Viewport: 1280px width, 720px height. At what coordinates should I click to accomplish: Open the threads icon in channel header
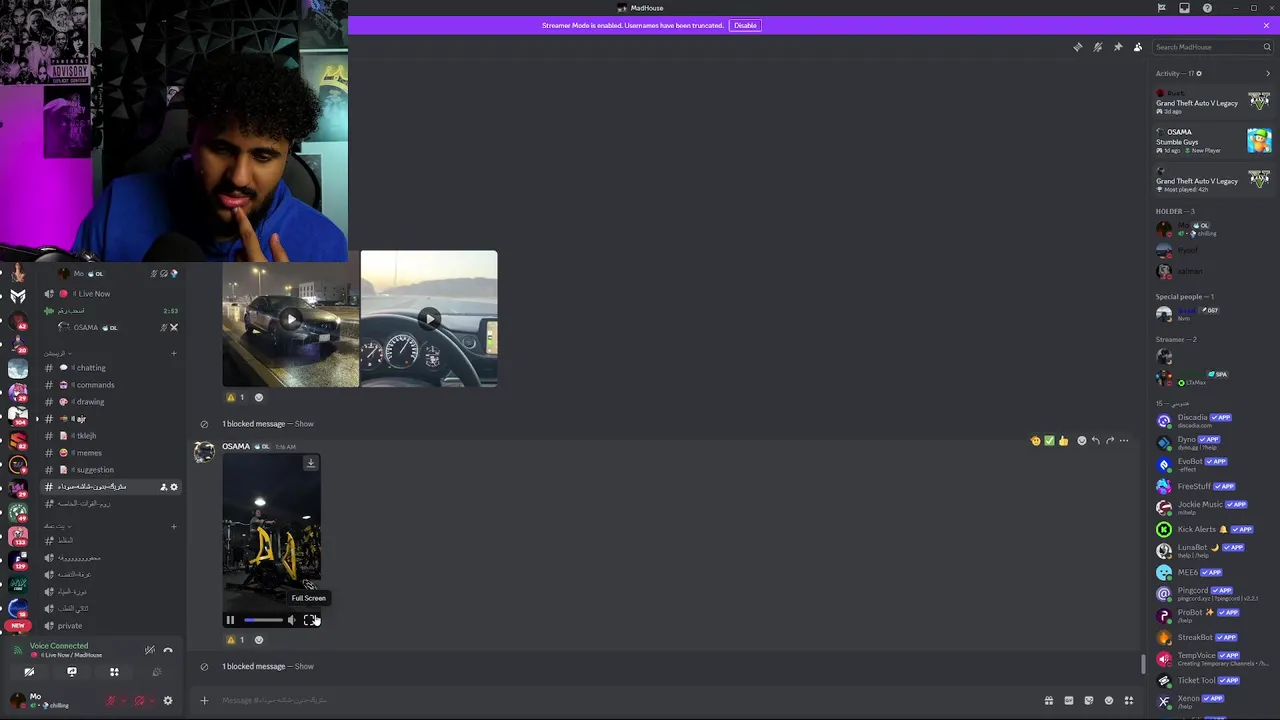tap(1078, 47)
